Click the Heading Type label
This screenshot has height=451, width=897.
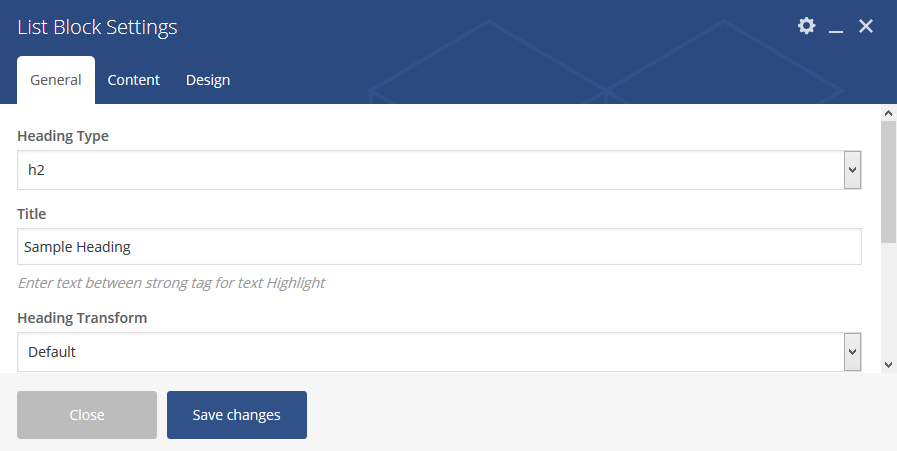point(63,136)
